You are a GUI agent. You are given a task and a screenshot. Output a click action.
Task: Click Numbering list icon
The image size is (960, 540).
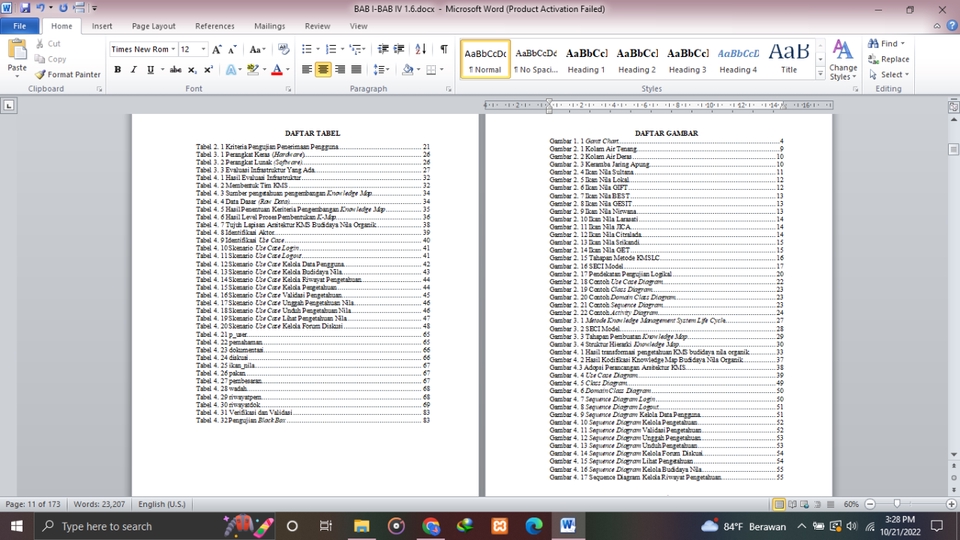coord(331,50)
